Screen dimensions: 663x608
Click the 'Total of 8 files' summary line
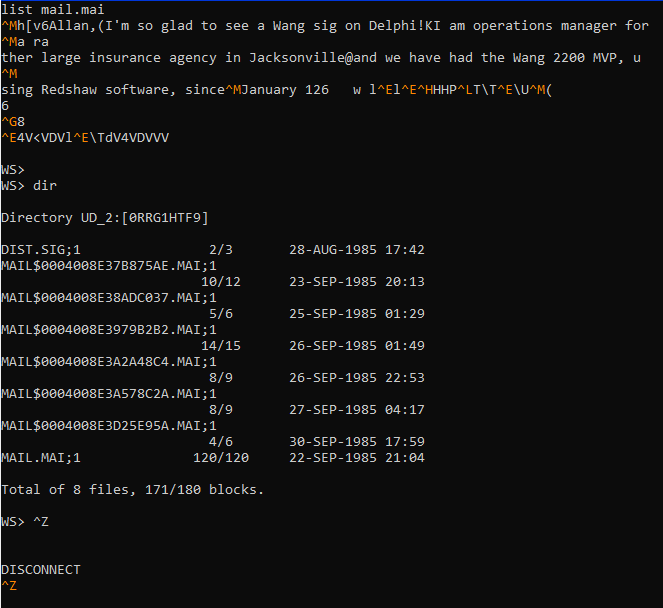pyautogui.click(x=133, y=490)
